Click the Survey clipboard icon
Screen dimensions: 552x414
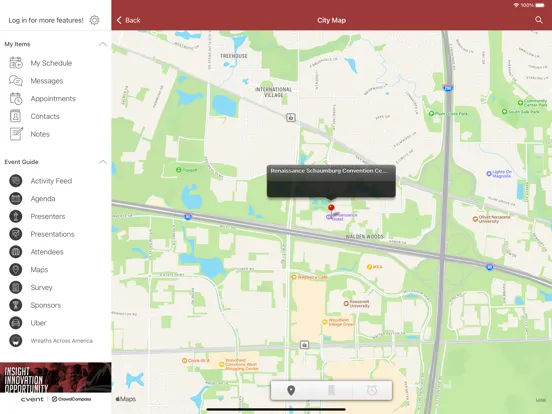point(15,287)
